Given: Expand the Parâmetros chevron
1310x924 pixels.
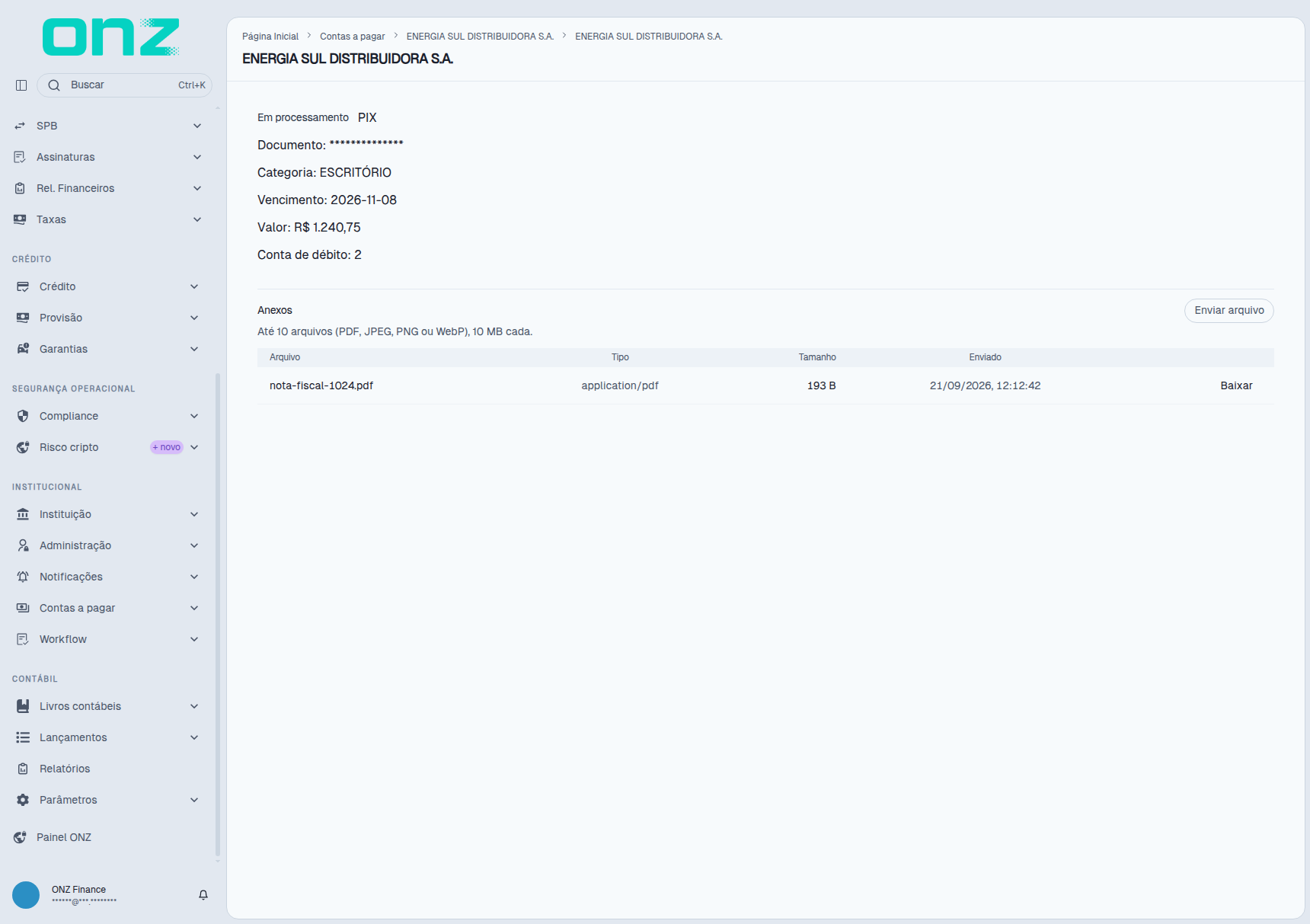Looking at the screenshot, I should pyautogui.click(x=194, y=800).
